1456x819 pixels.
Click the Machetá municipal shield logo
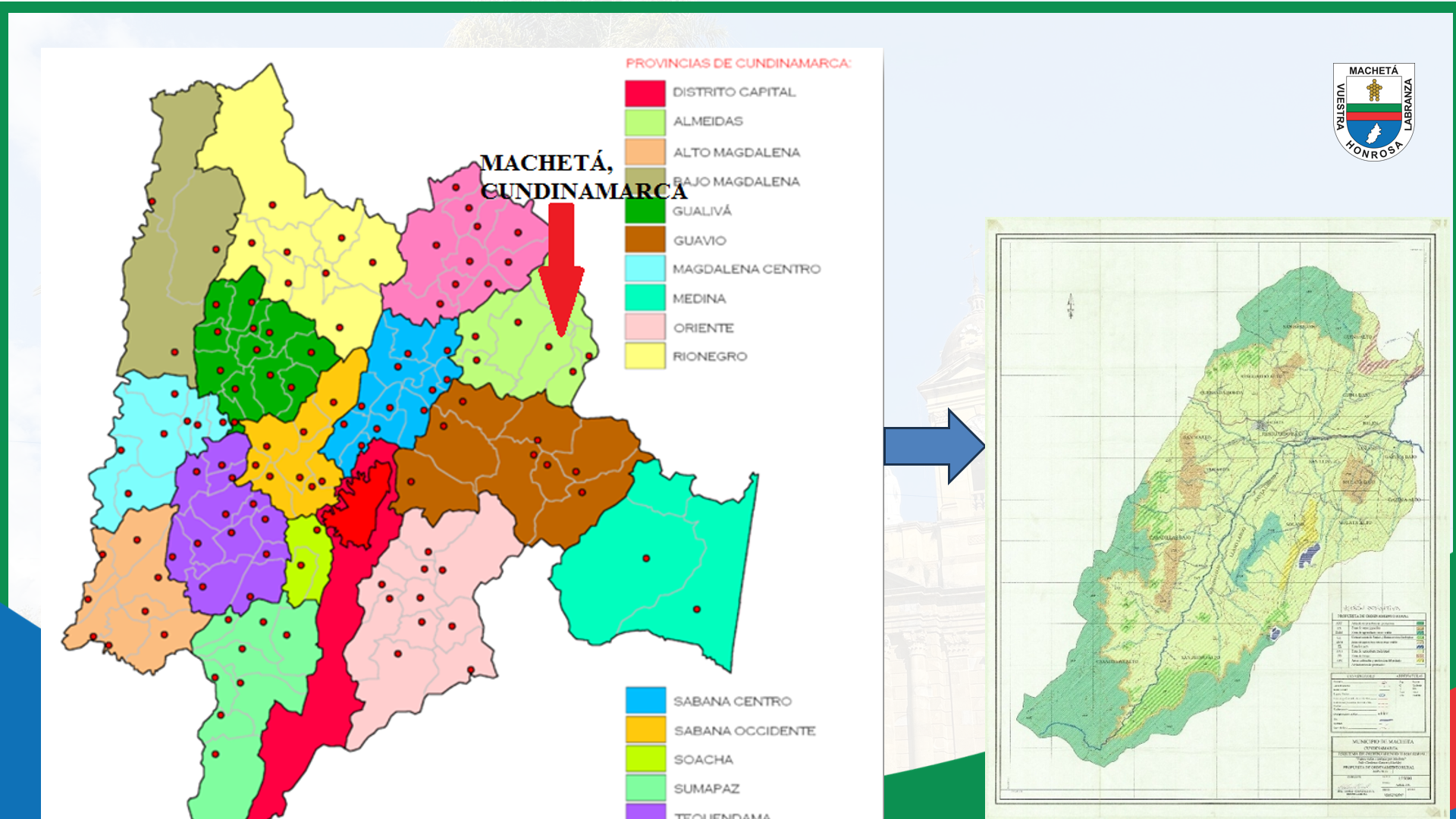1373,111
